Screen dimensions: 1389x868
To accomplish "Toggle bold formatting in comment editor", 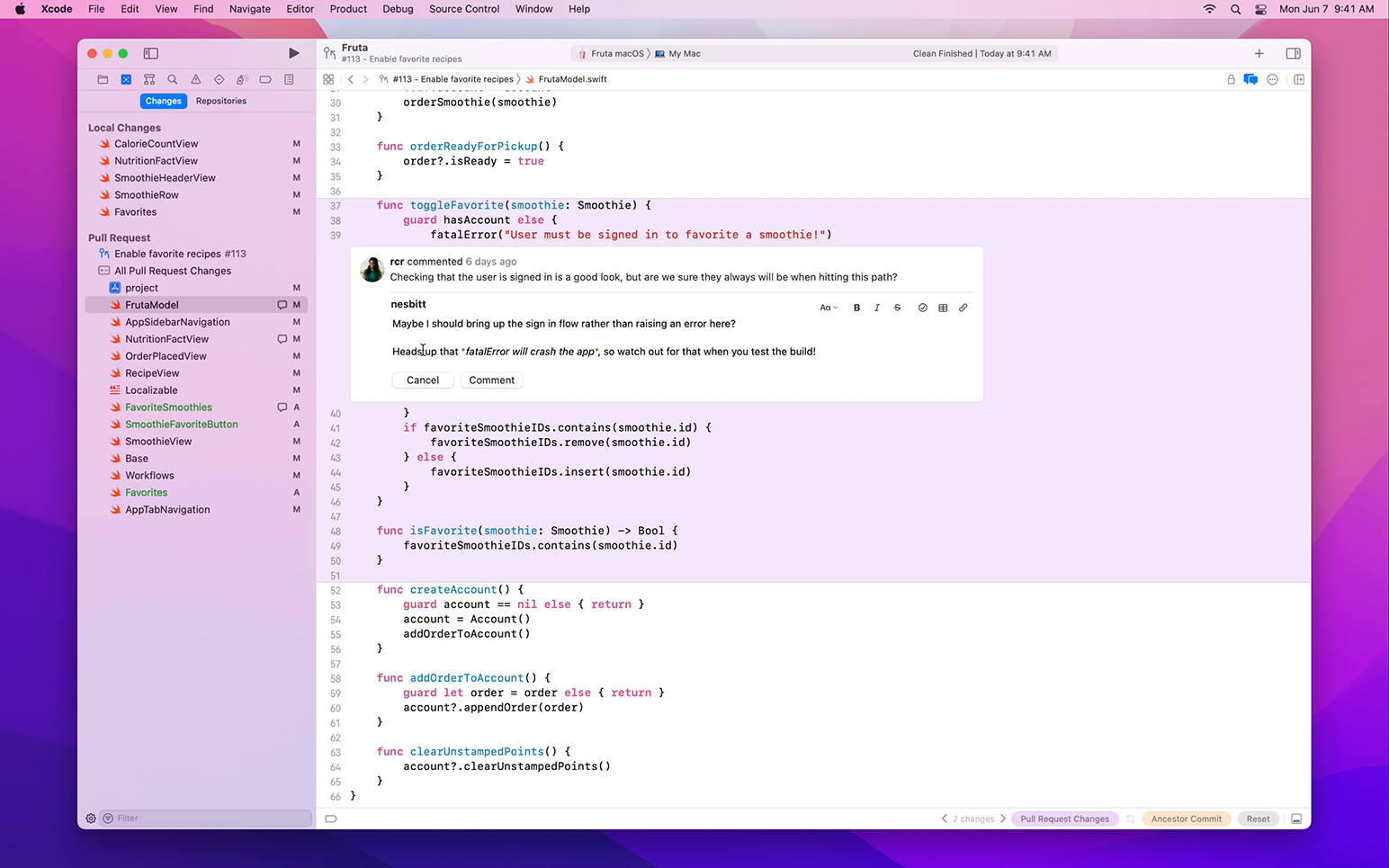I will [856, 307].
